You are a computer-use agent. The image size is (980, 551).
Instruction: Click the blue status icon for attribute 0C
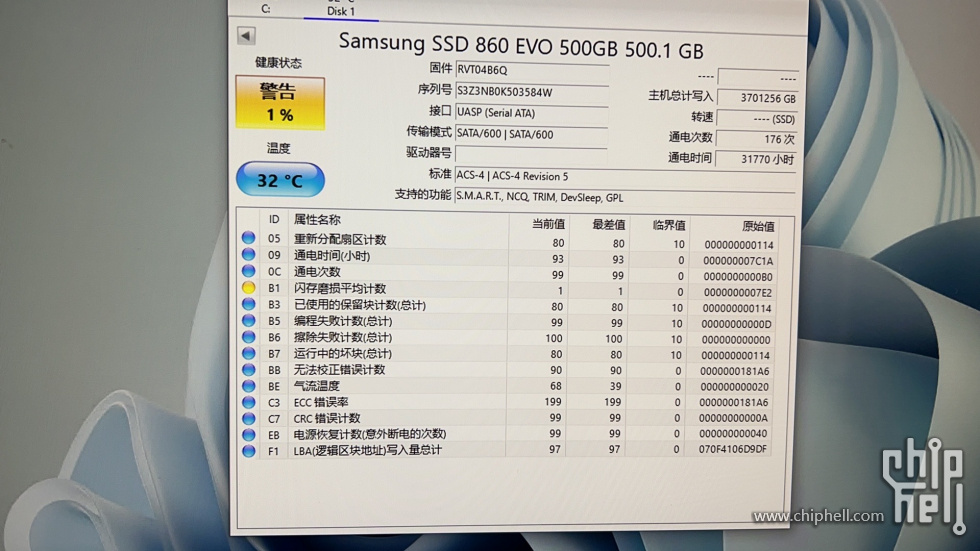coord(249,271)
